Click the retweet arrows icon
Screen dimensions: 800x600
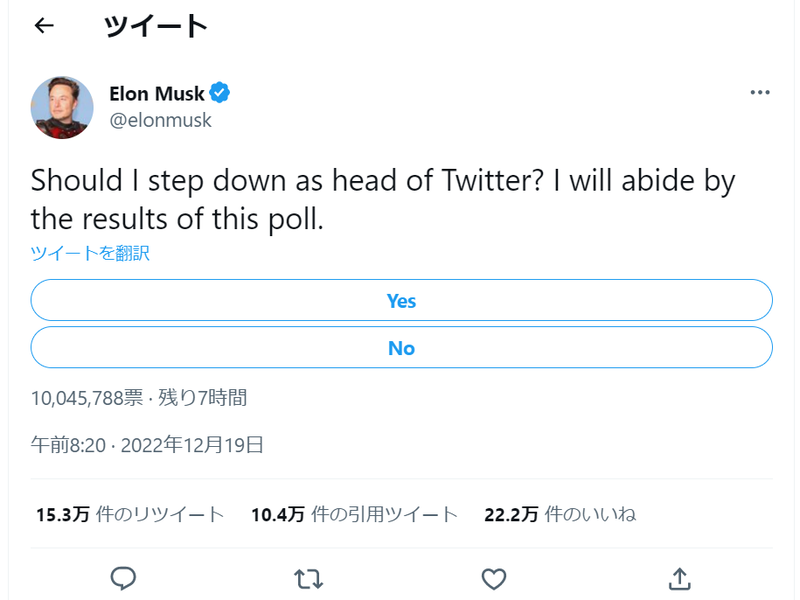[308, 578]
